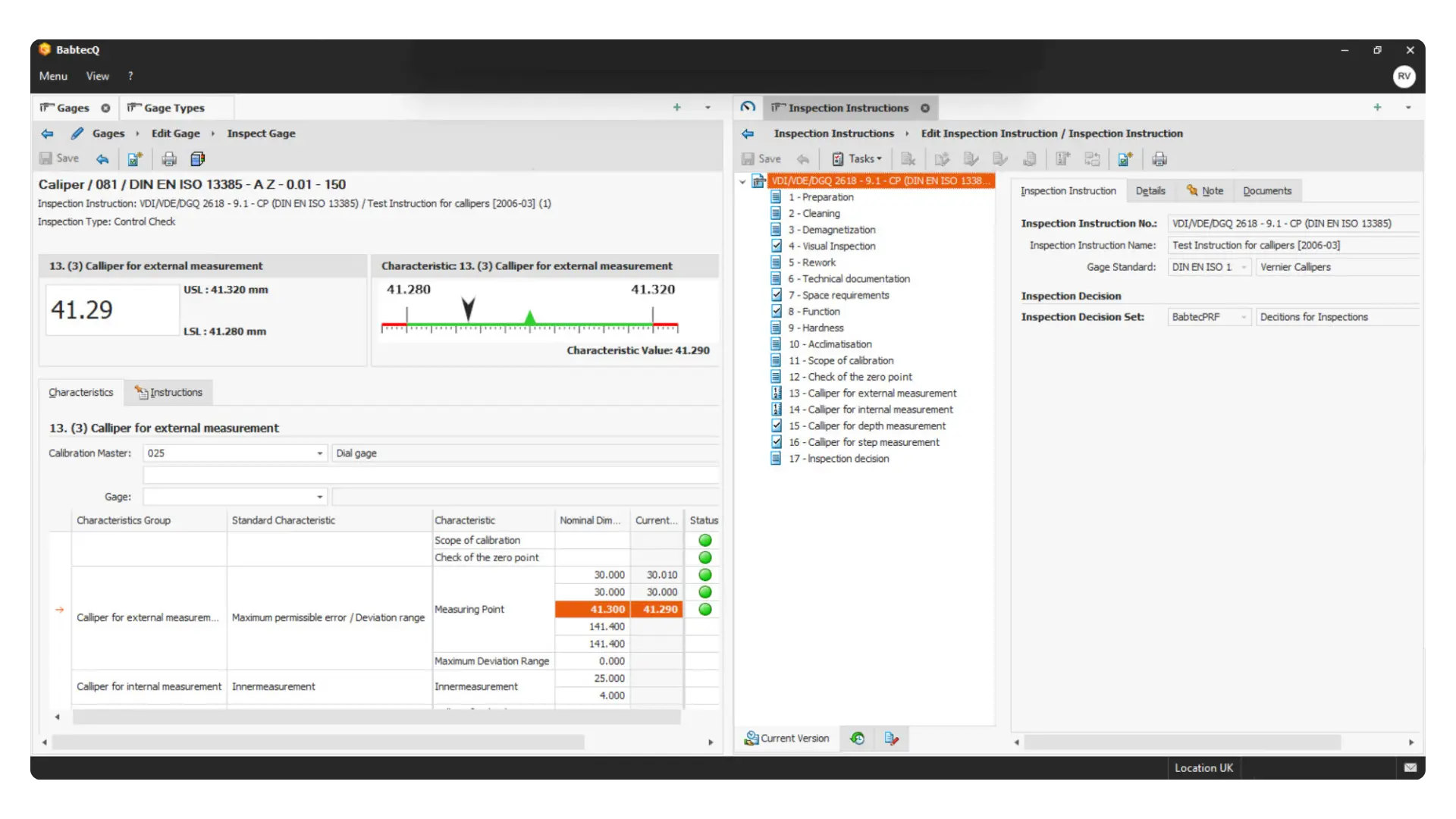Image resolution: width=1456 pixels, height=819 pixels.
Task: Click the new task icon in Inspect Gage toolbar
Action: coord(135,158)
